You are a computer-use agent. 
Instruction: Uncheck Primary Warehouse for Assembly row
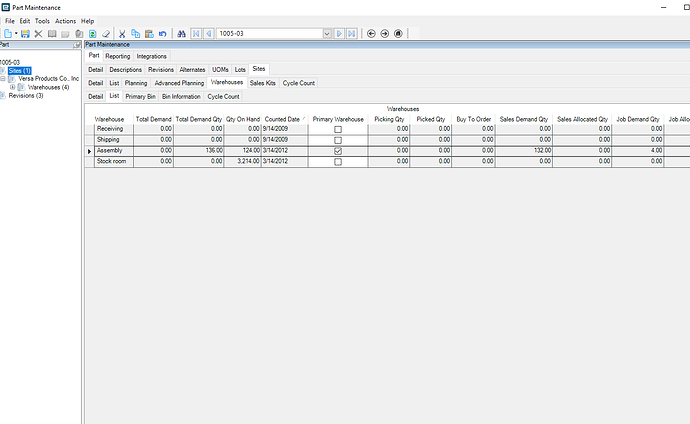[338, 151]
